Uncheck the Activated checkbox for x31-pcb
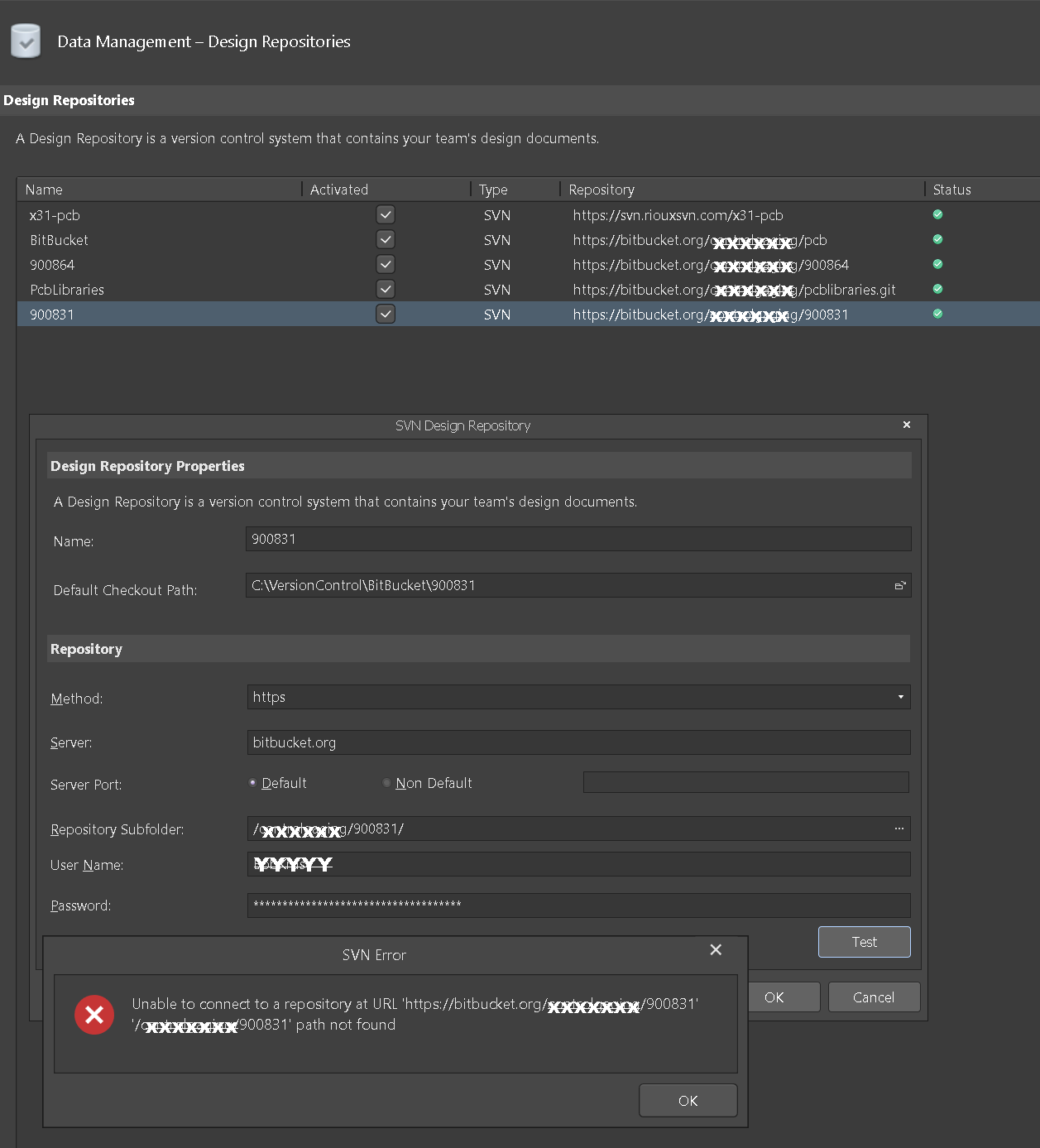This screenshot has width=1040, height=1148. pos(386,214)
